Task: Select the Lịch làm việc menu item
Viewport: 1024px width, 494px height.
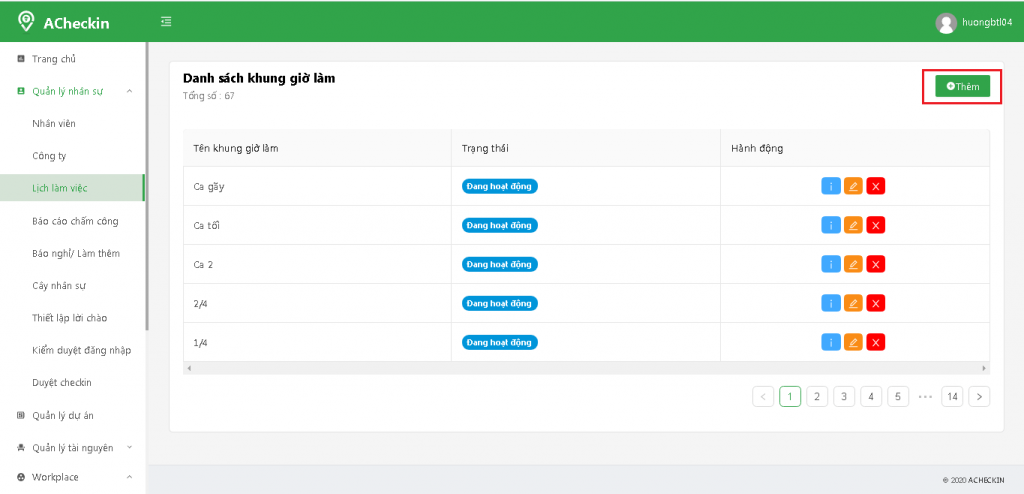Action: coord(72,188)
